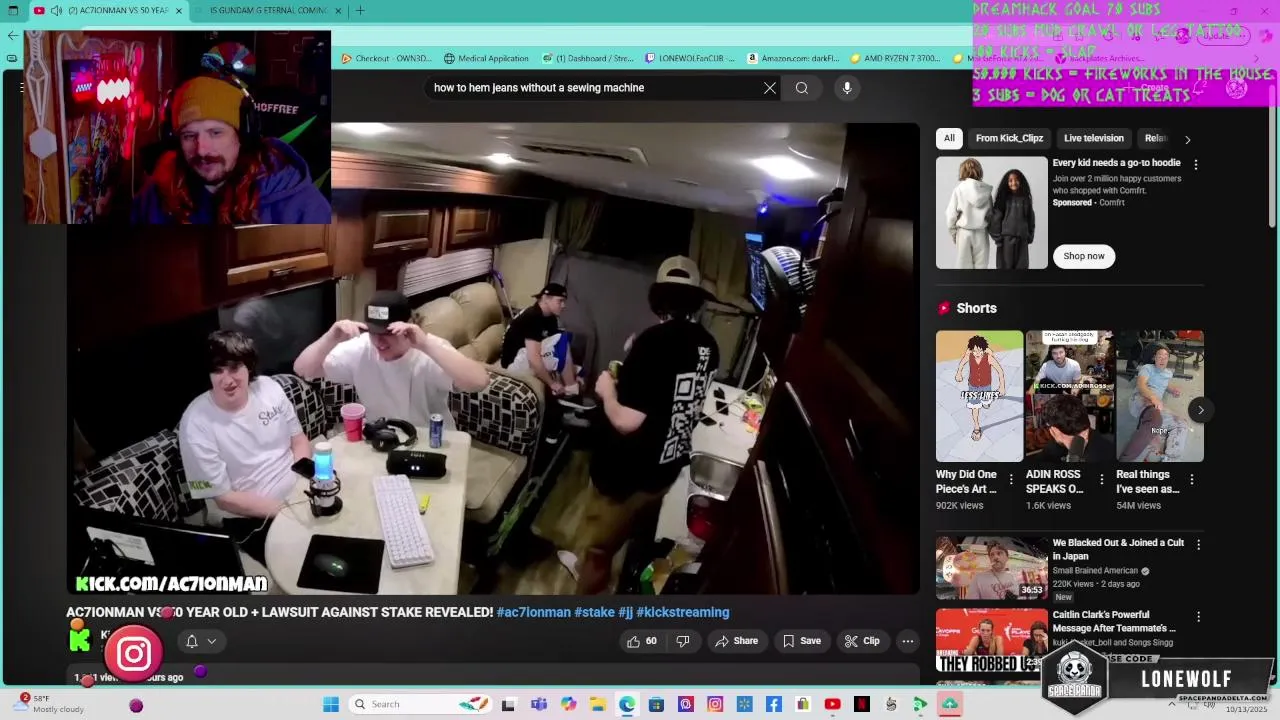
Task: Mute the tab via its speaker icon
Action: tap(56, 11)
